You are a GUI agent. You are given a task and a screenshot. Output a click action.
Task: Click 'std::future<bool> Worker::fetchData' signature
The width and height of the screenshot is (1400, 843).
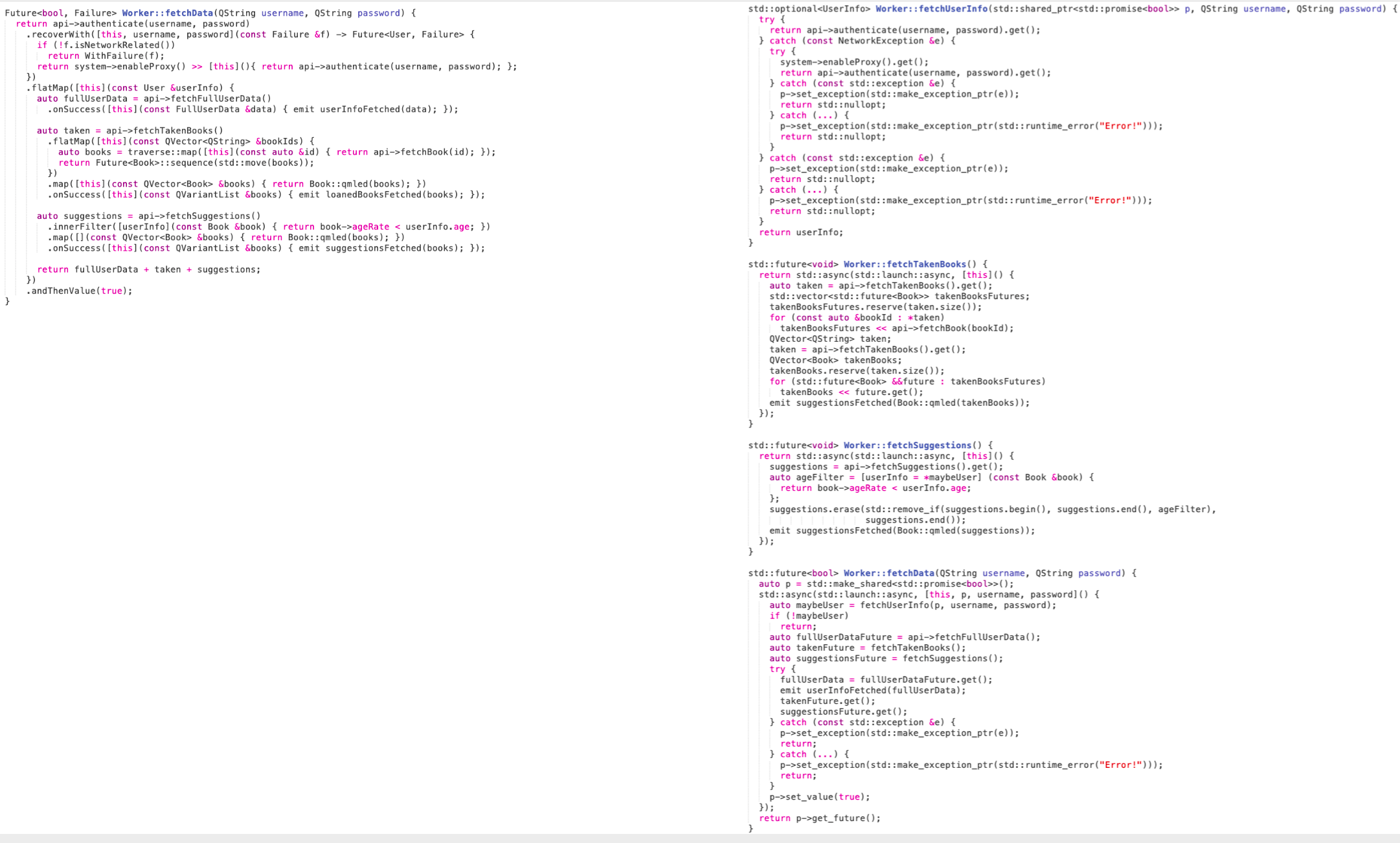tap(943, 574)
